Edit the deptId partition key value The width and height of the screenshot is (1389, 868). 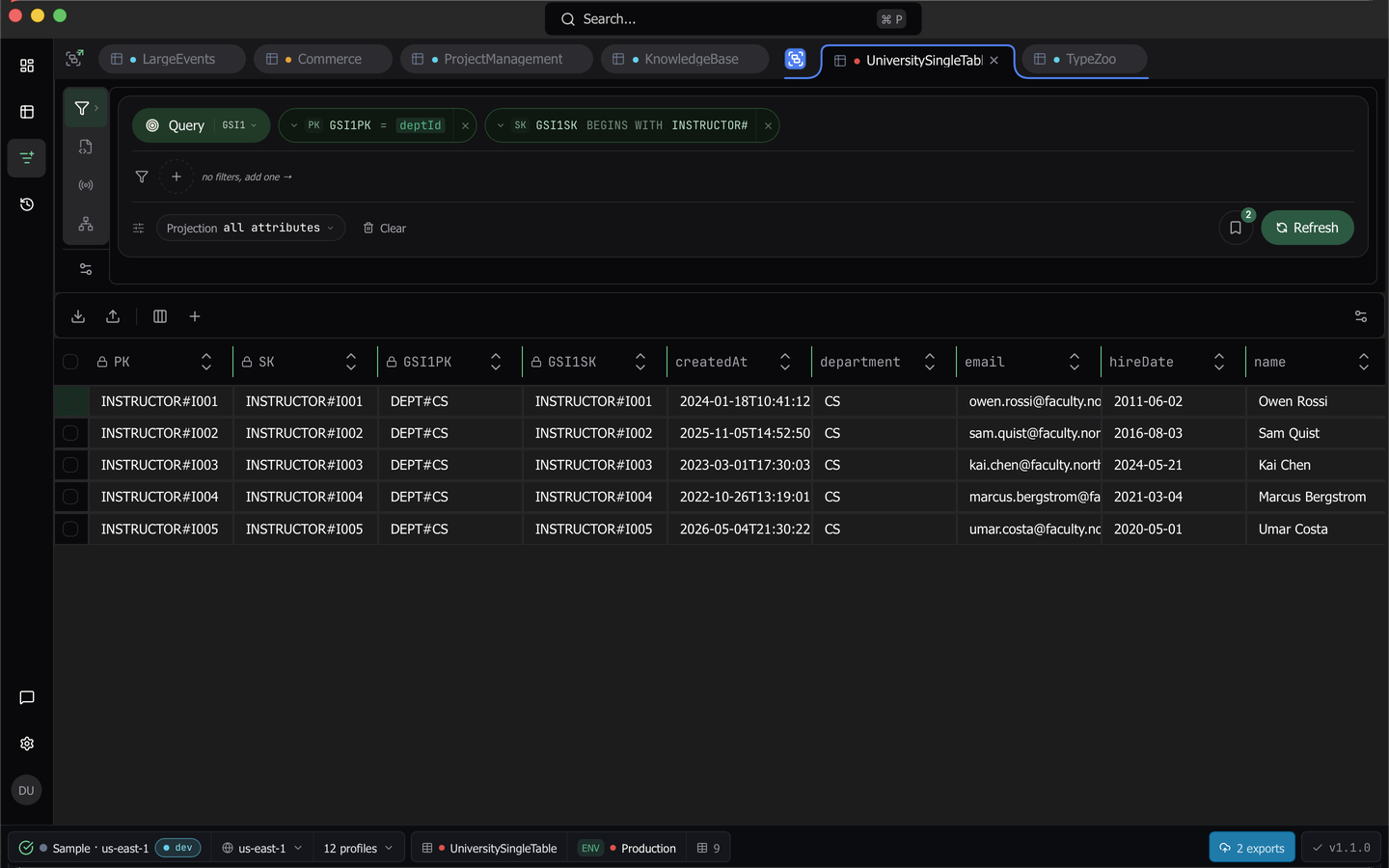[x=421, y=125]
